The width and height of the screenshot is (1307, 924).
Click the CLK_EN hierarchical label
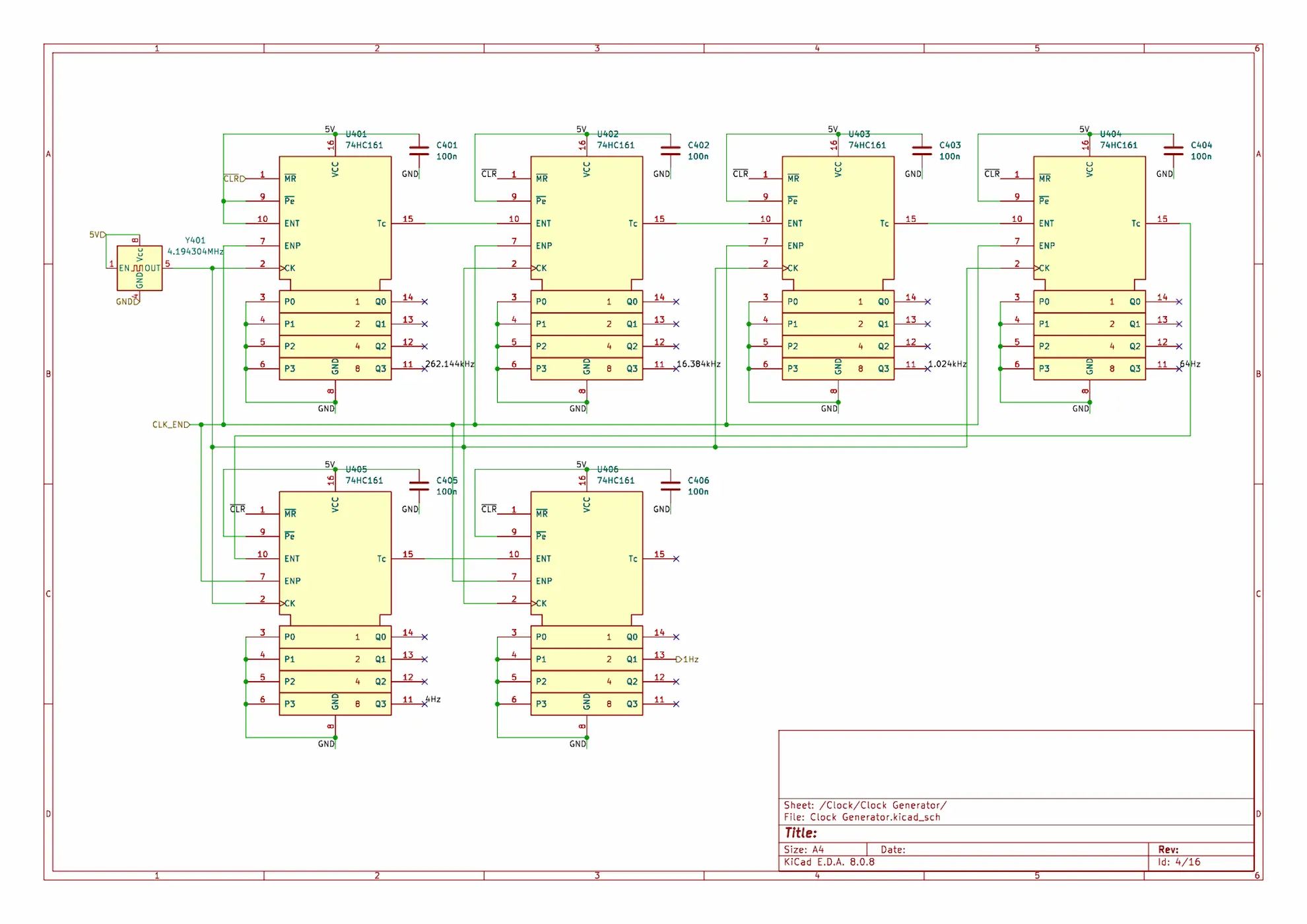click(171, 424)
